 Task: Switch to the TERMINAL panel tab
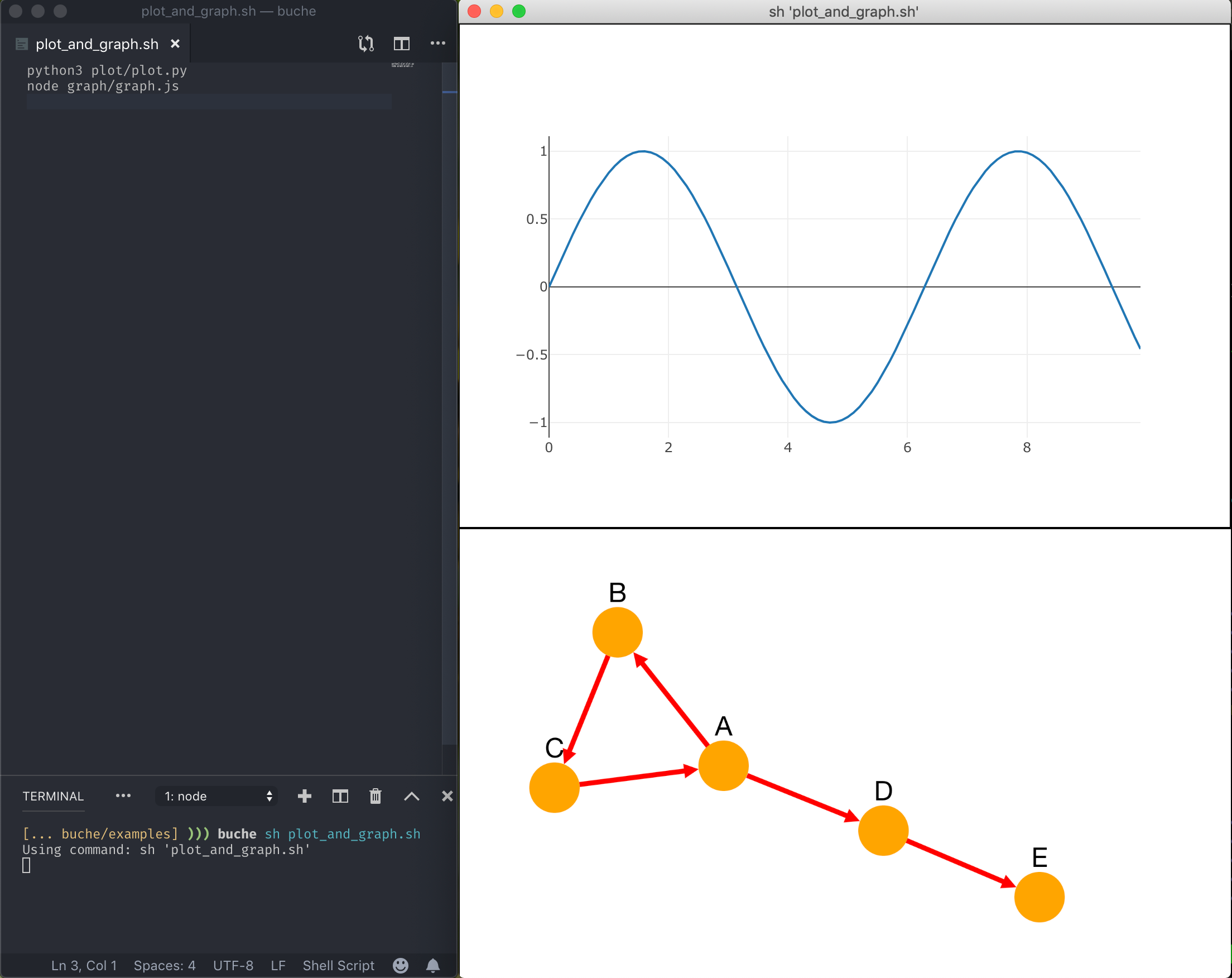[x=53, y=795]
